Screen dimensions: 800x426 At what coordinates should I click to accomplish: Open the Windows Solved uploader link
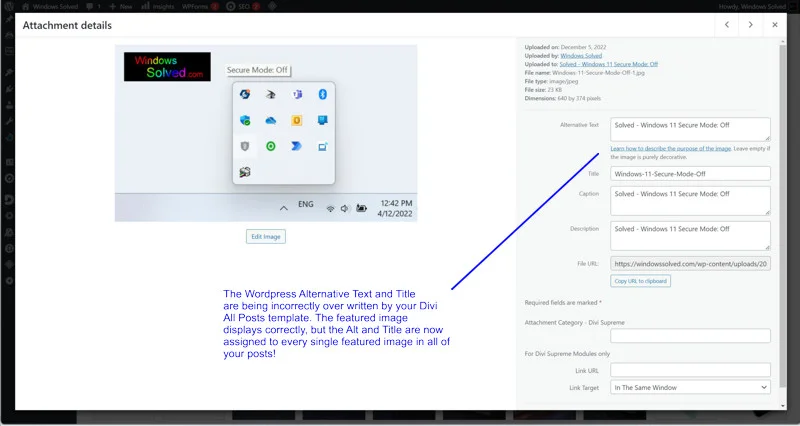point(581,56)
